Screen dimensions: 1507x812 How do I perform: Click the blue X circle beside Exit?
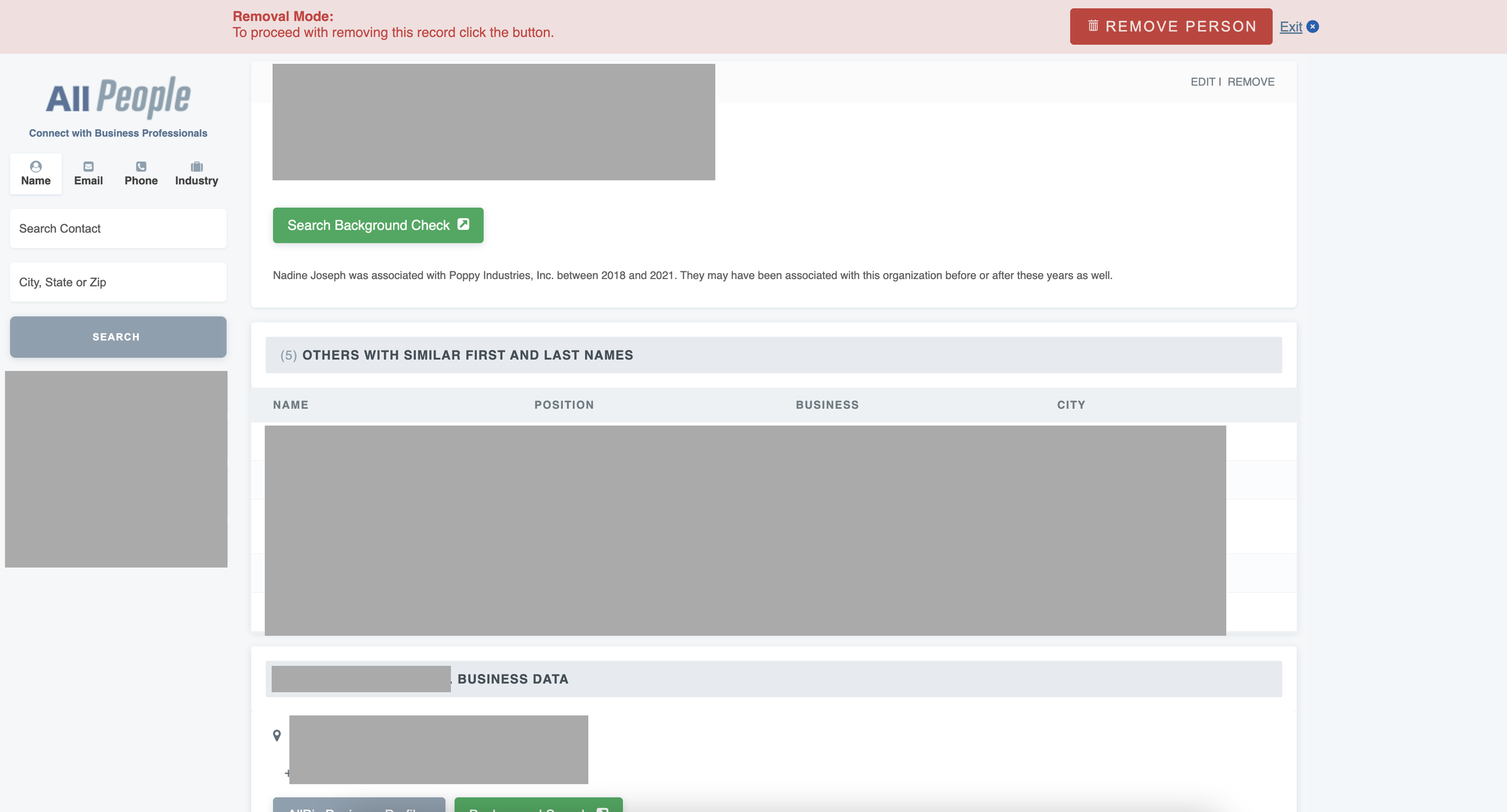point(1313,27)
